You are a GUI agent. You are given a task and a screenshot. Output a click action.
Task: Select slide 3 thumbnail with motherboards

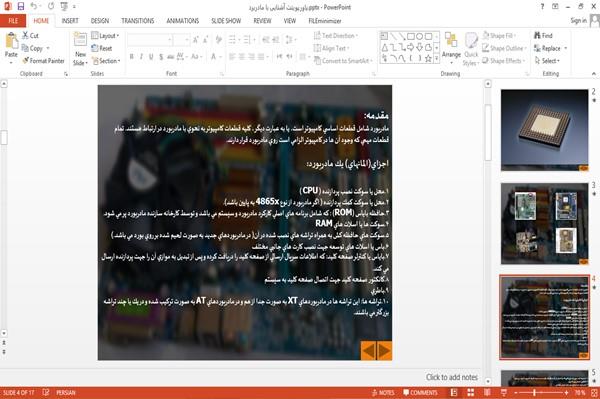pyautogui.click(x=545, y=224)
